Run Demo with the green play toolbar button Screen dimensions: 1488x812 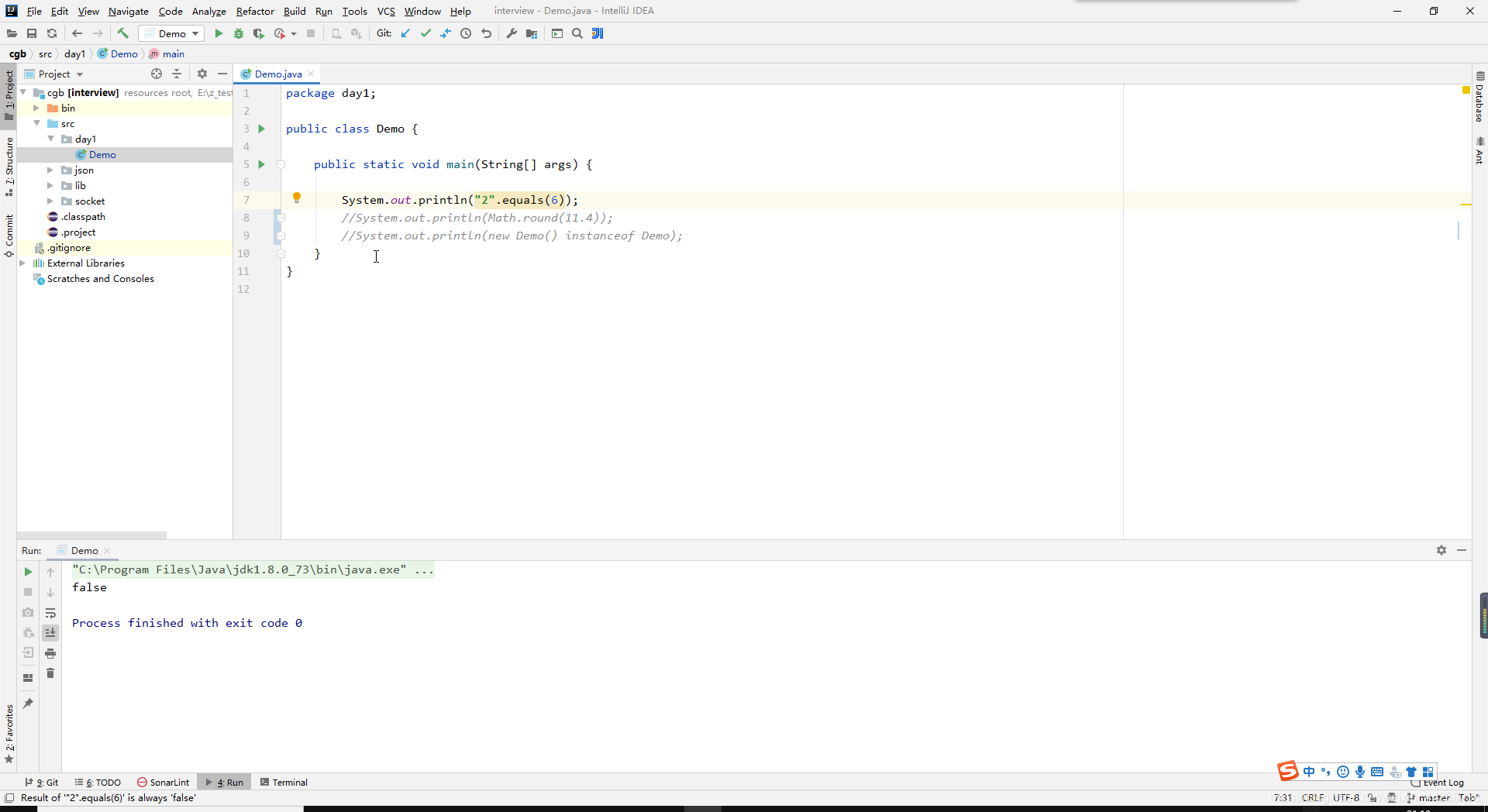point(219,33)
